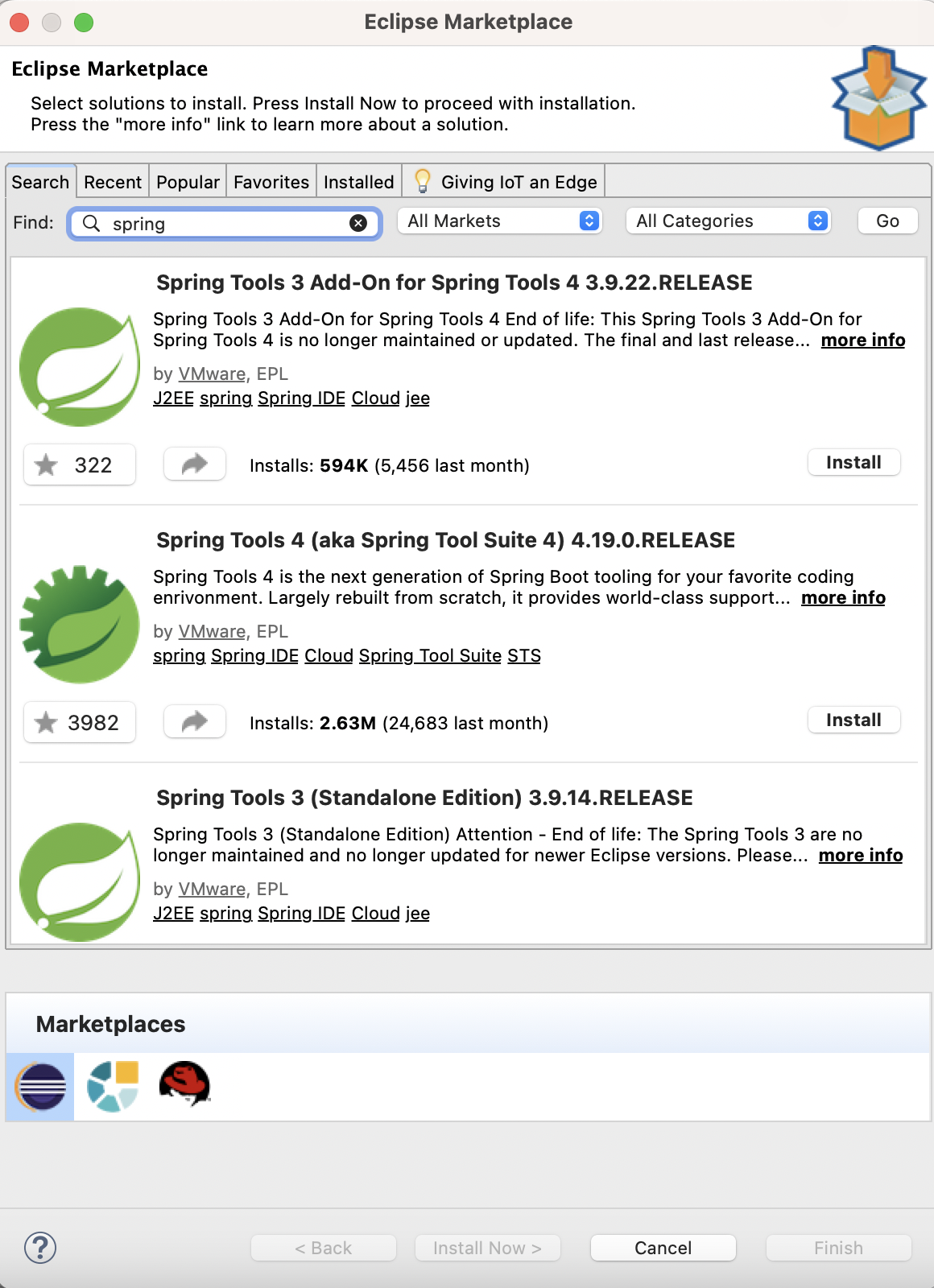Click STS tag under Spring Tools 4
The height and width of the screenshot is (1288, 934).
[x=524, y=655]
